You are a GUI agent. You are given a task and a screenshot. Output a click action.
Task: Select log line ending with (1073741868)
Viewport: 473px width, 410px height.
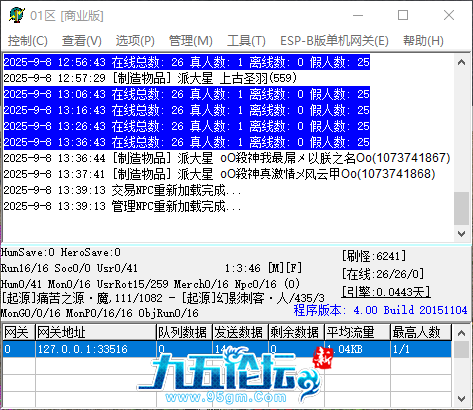click(219, 174)
